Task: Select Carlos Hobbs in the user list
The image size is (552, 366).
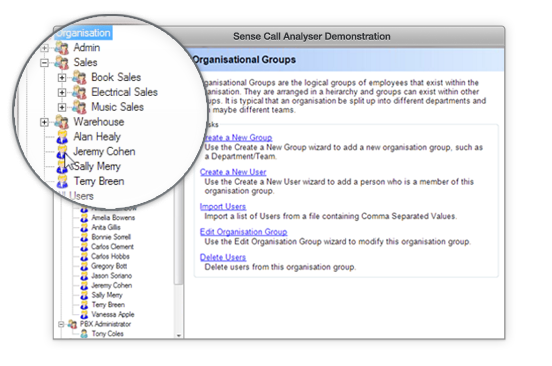Action: click(110, 256)
